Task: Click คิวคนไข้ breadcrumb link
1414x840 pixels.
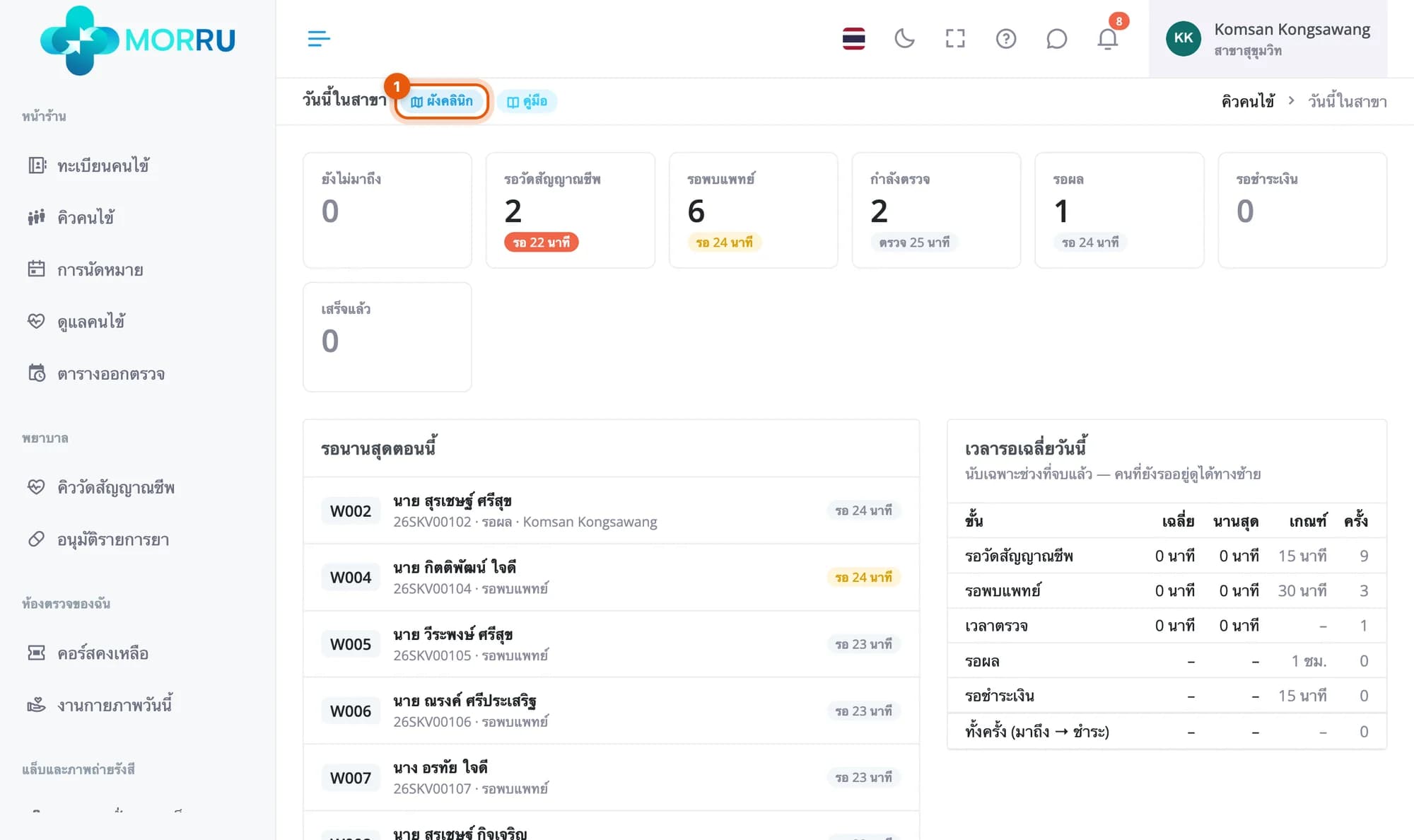Action: [1248, 101]
